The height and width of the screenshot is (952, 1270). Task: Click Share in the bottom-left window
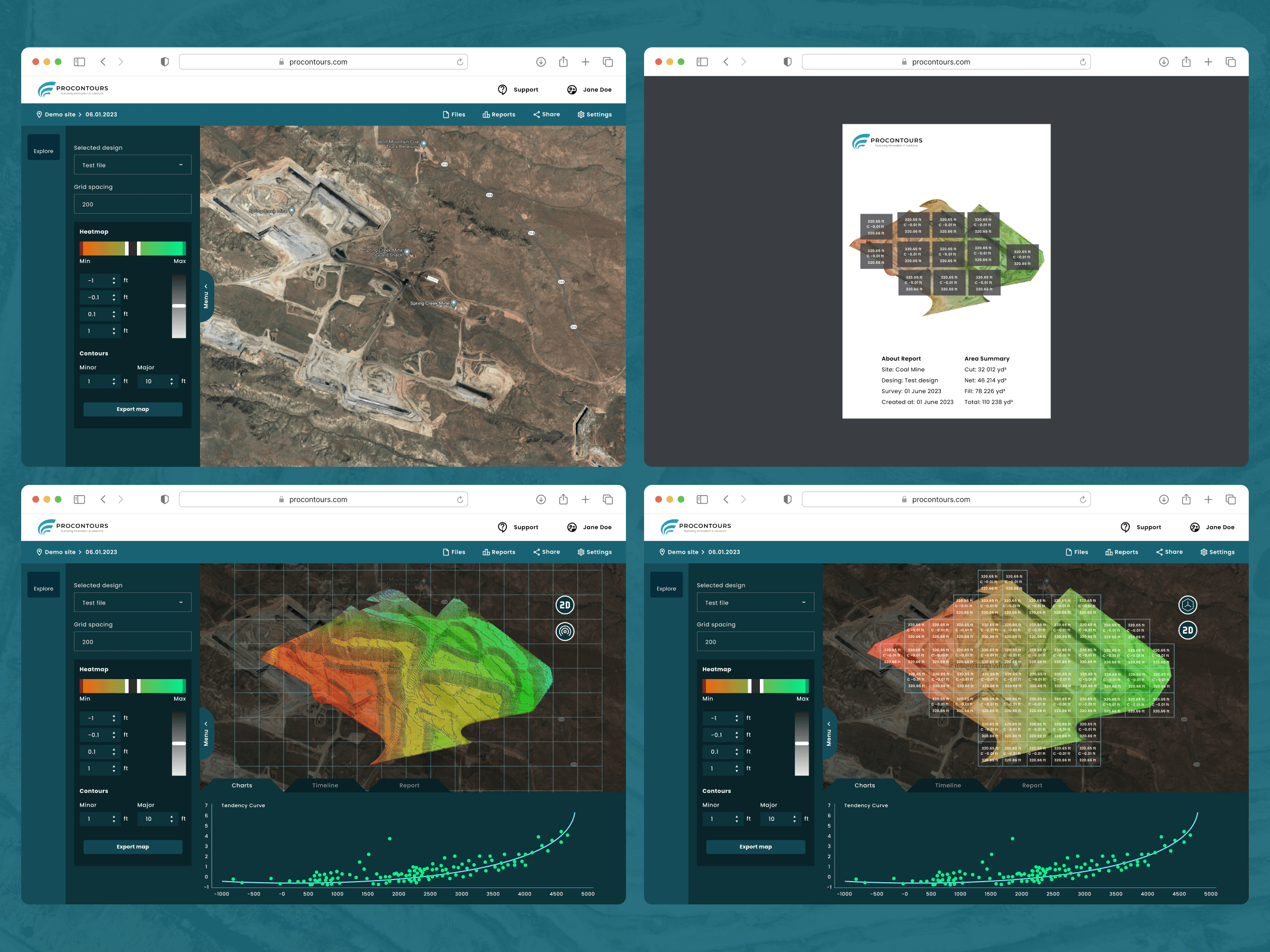coord(547,552)
